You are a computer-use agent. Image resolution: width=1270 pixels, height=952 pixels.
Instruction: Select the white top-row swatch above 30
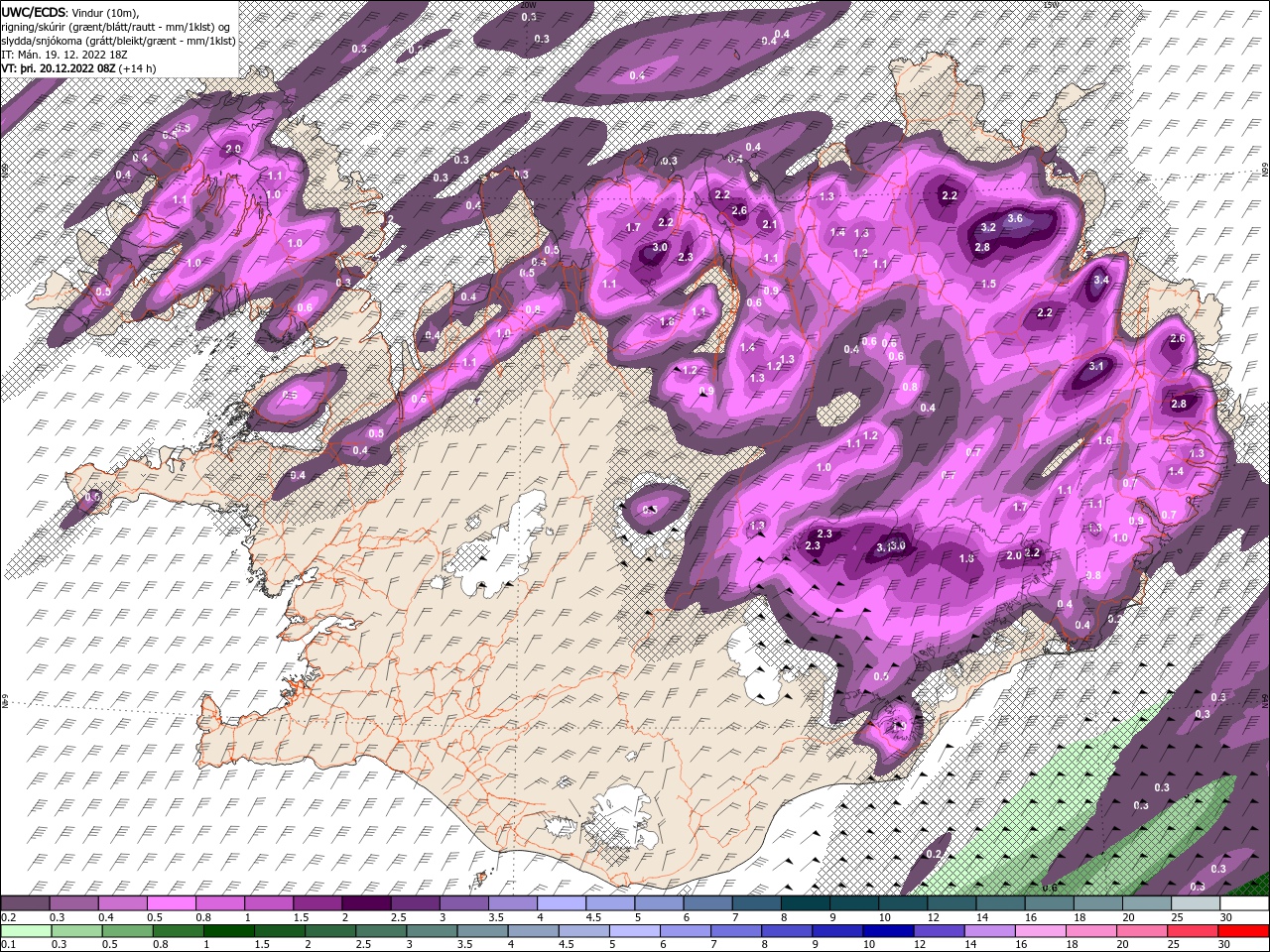(x=1245, y=903)
